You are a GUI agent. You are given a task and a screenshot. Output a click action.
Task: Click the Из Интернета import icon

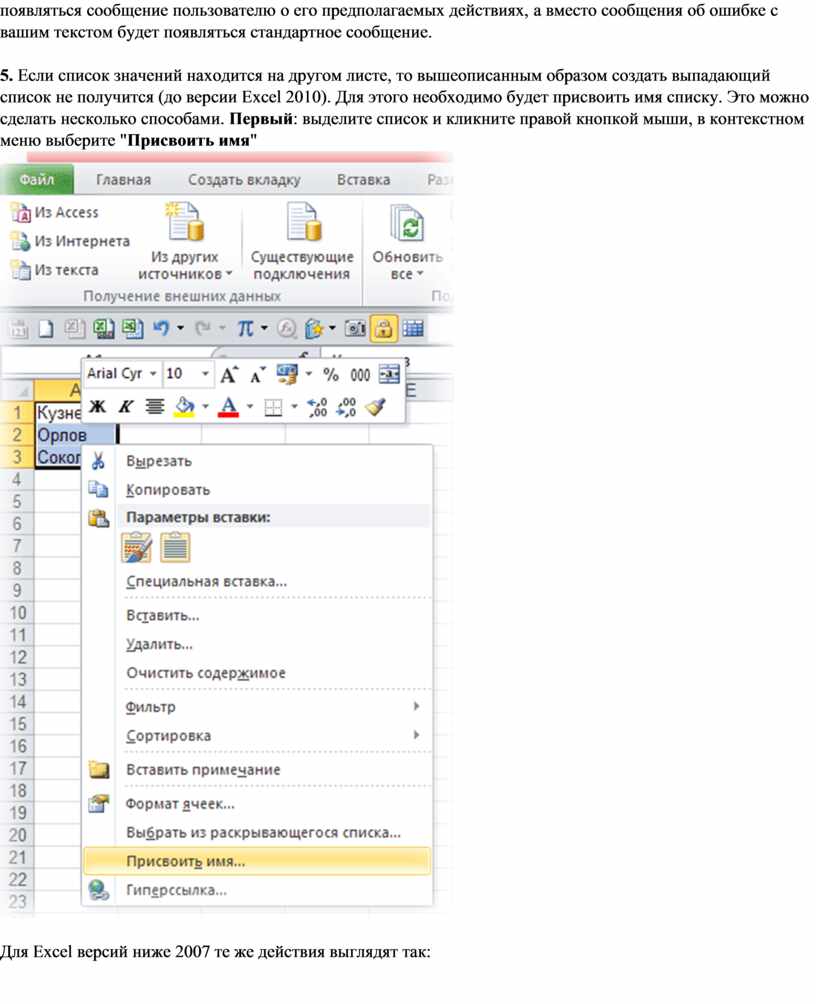[x=20, y=241]
